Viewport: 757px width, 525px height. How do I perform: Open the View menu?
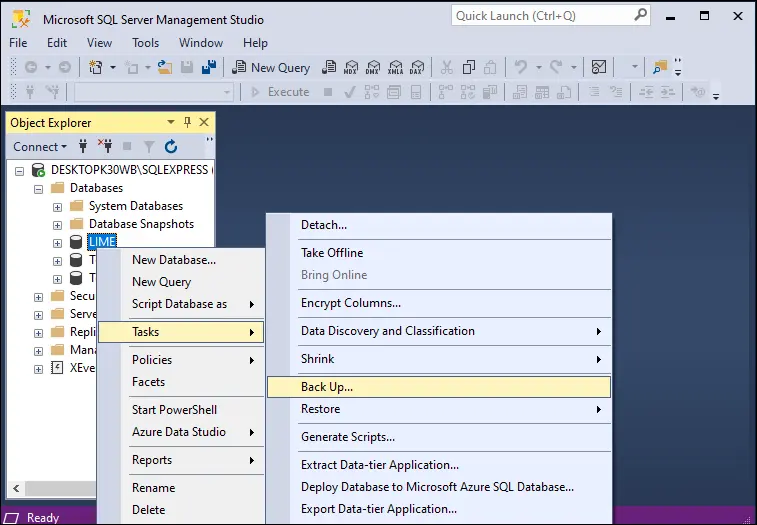(99, 43)
